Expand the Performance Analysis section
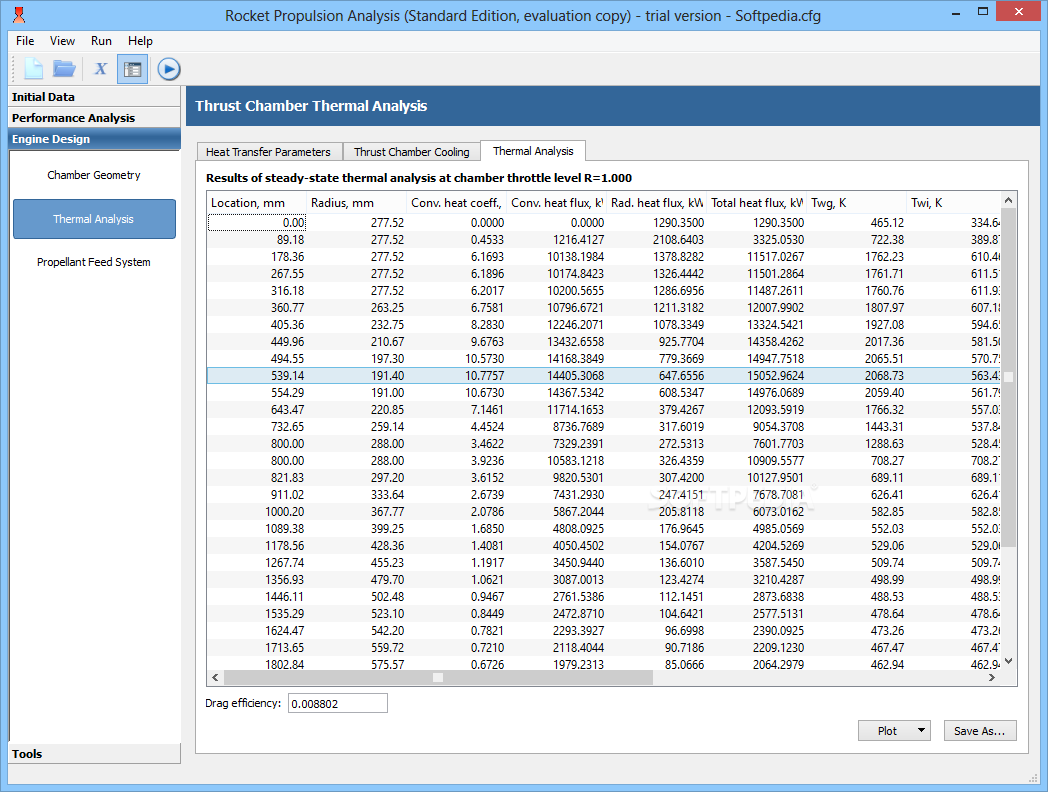 point(94,118)
